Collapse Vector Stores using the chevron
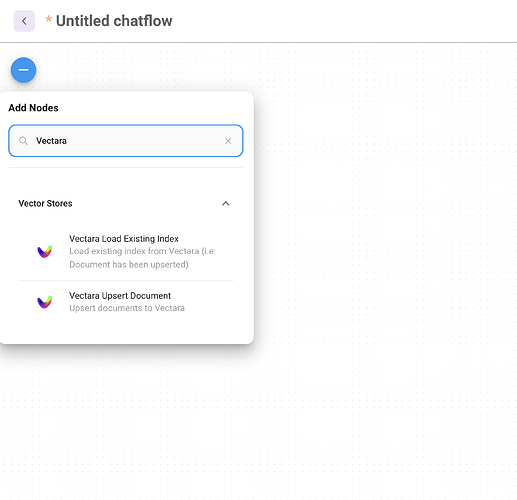Viewport: 517px width, 500px height. 226,203
